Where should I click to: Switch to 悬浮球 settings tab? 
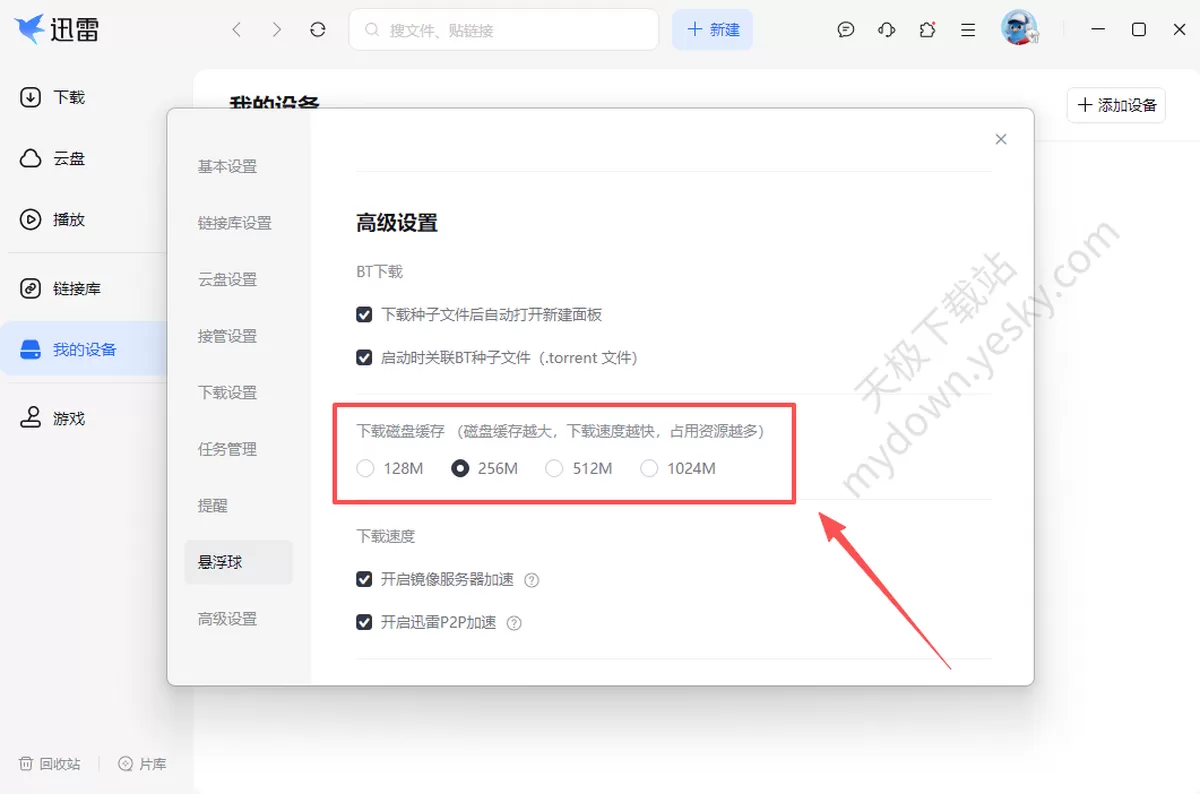pos(239,562)
